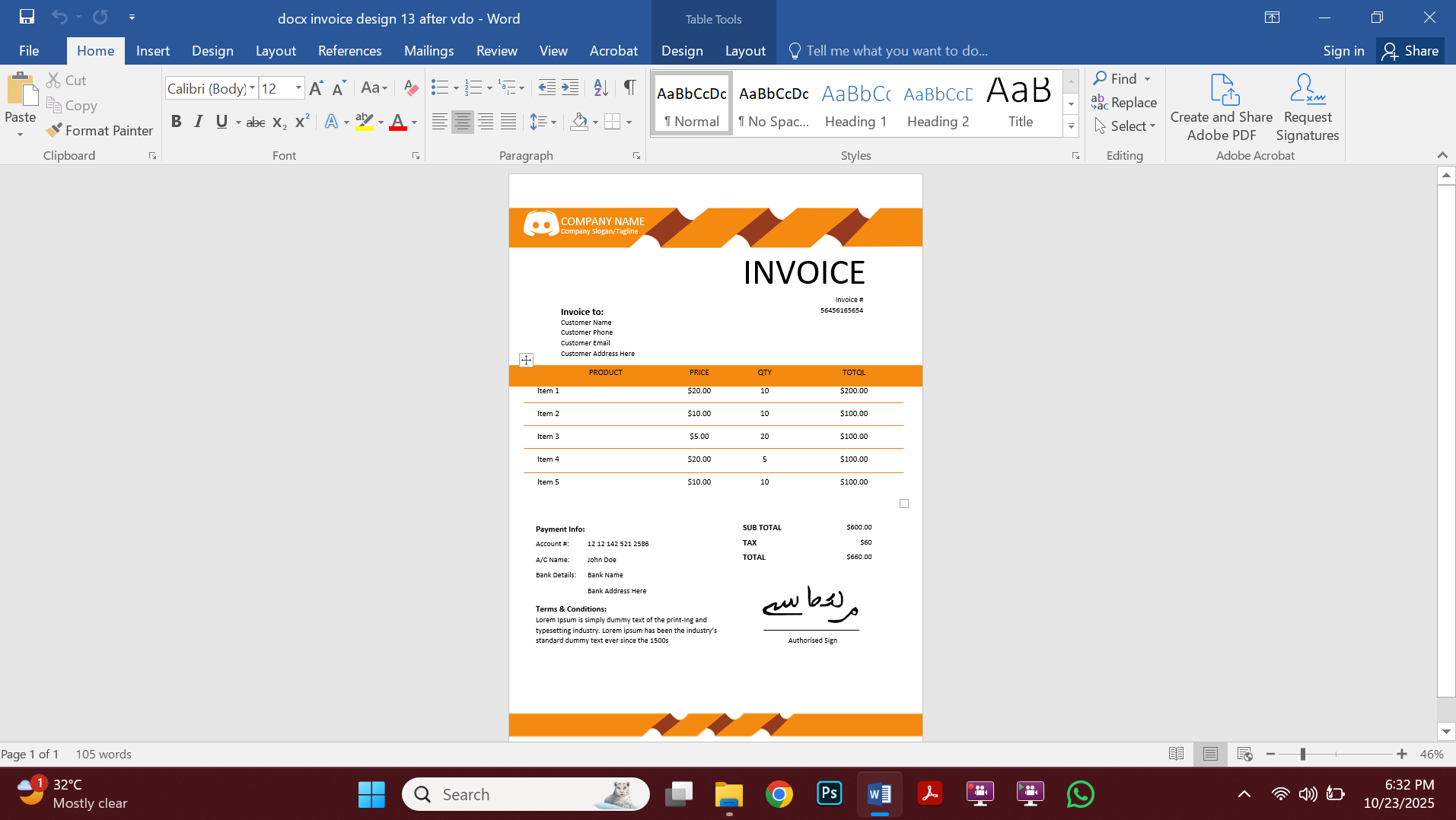Open Create and Share Adobe PDF
Viewport: 1456px width, 820px height.
pos(1220,106)
